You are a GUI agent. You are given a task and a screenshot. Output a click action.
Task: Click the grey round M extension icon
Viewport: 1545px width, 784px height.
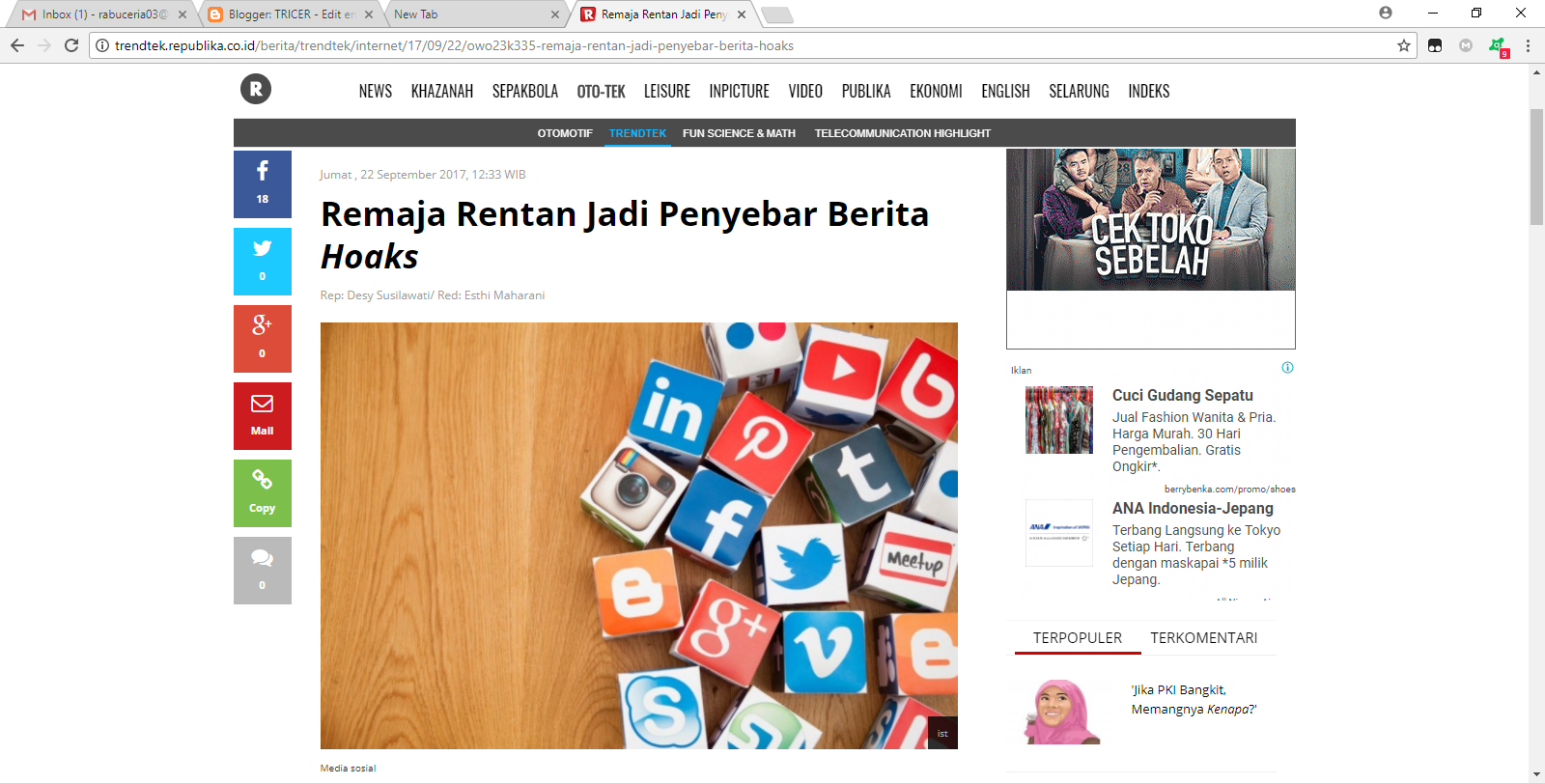1466,45
